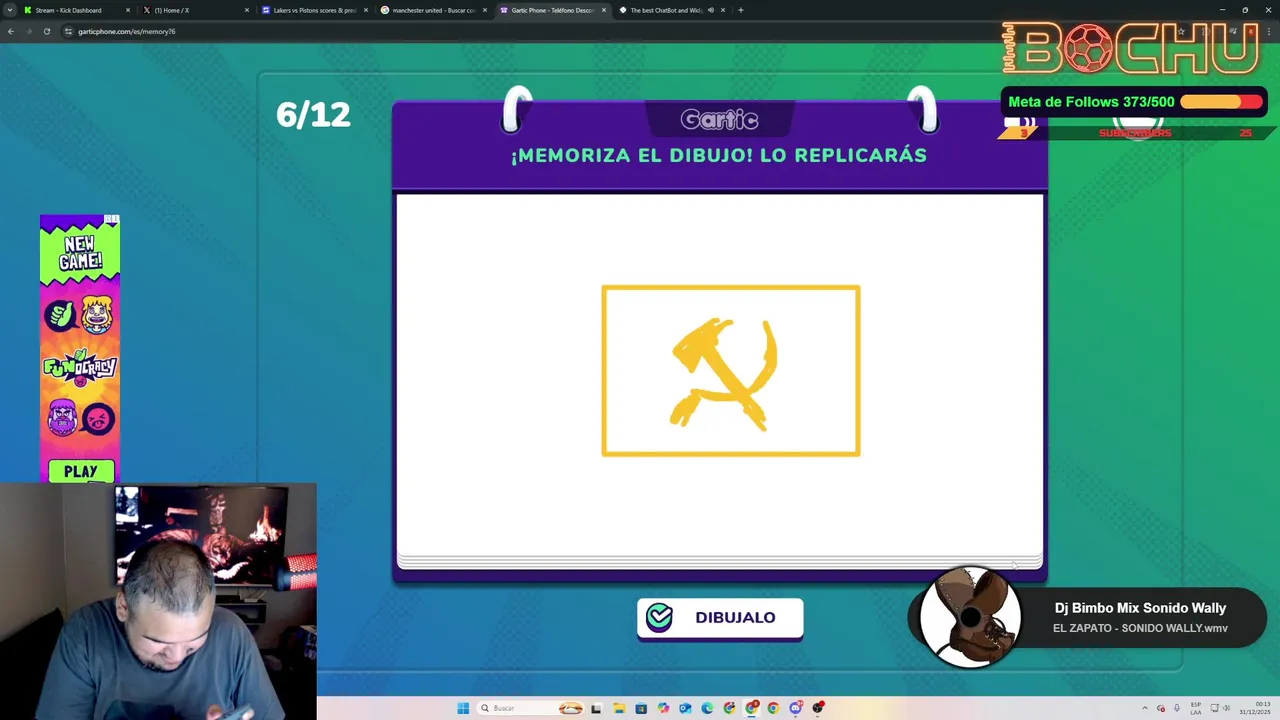Go back in browser history

pyautogui.click(x=10, y=31)
